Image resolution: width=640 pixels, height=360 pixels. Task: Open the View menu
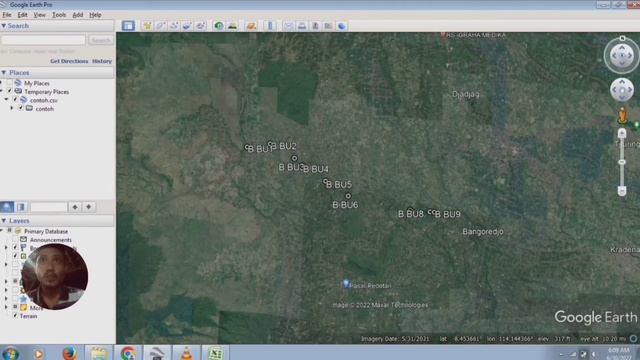click(x=40, y=15)
